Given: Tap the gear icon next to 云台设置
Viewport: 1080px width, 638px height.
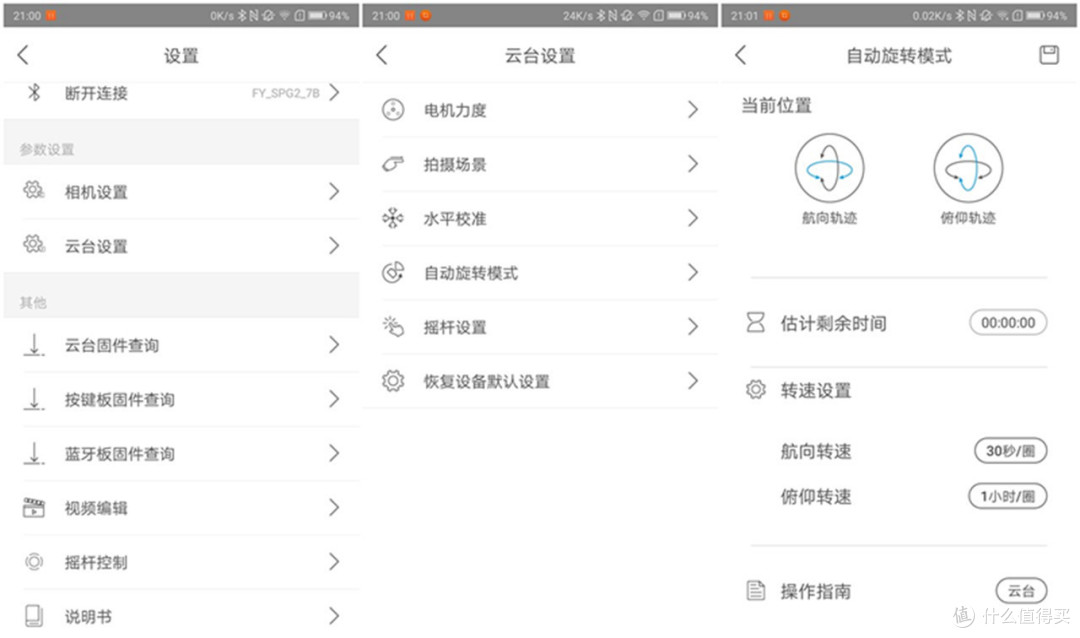Looking at the screenshot, I should pyautogui.click(x=34, y=245).
